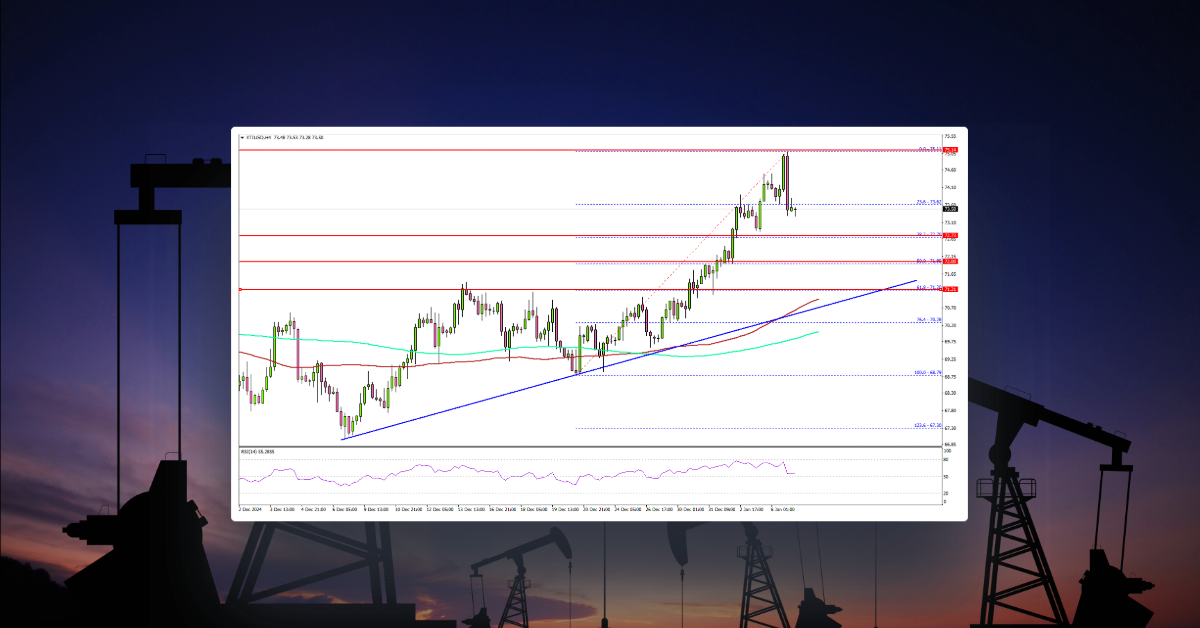Screen dimensions: 1200x628
Task: Click the 38.2 - 72.79 retracement label
Action: click(x=927, y=233)
